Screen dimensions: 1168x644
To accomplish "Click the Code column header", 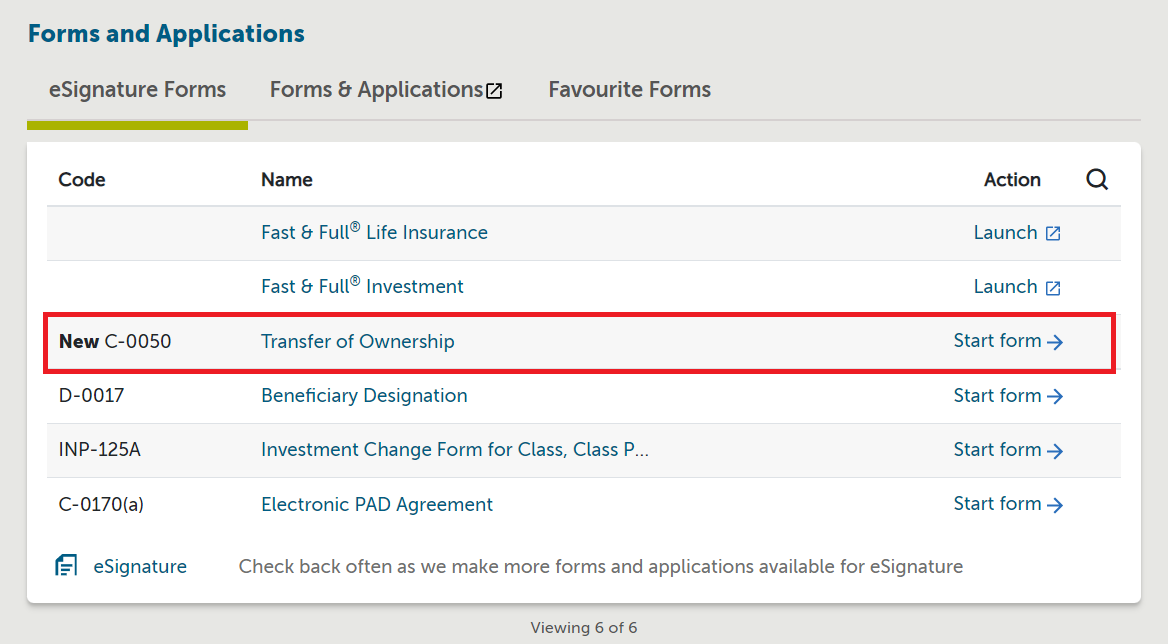I will coord(82,180).
